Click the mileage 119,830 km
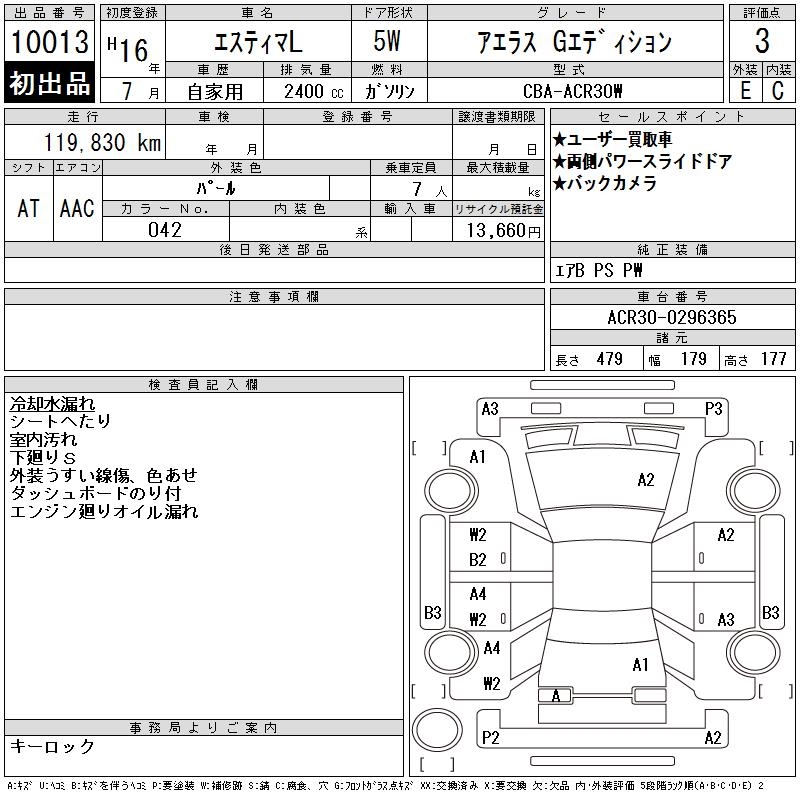800x800 pixels. pyautogui.click(x=102, y=142)
